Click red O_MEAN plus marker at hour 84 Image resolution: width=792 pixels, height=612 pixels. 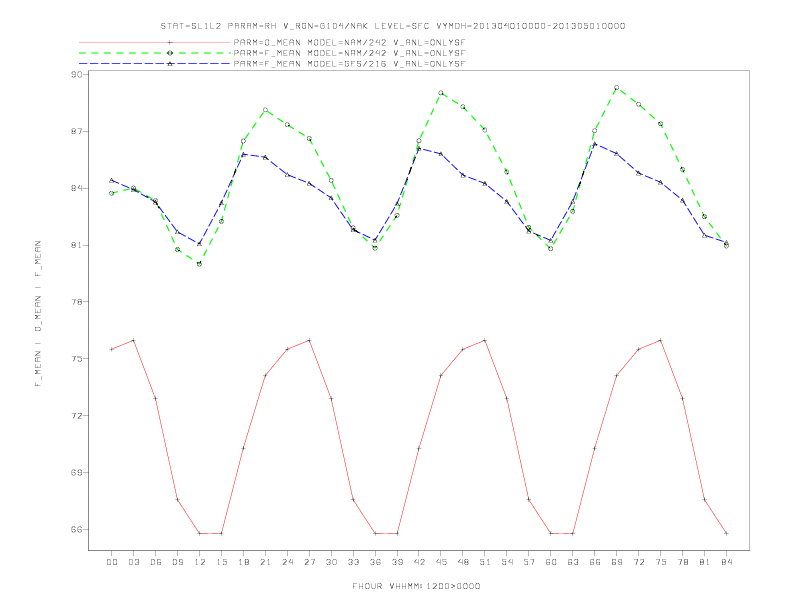tap(726, 533)
